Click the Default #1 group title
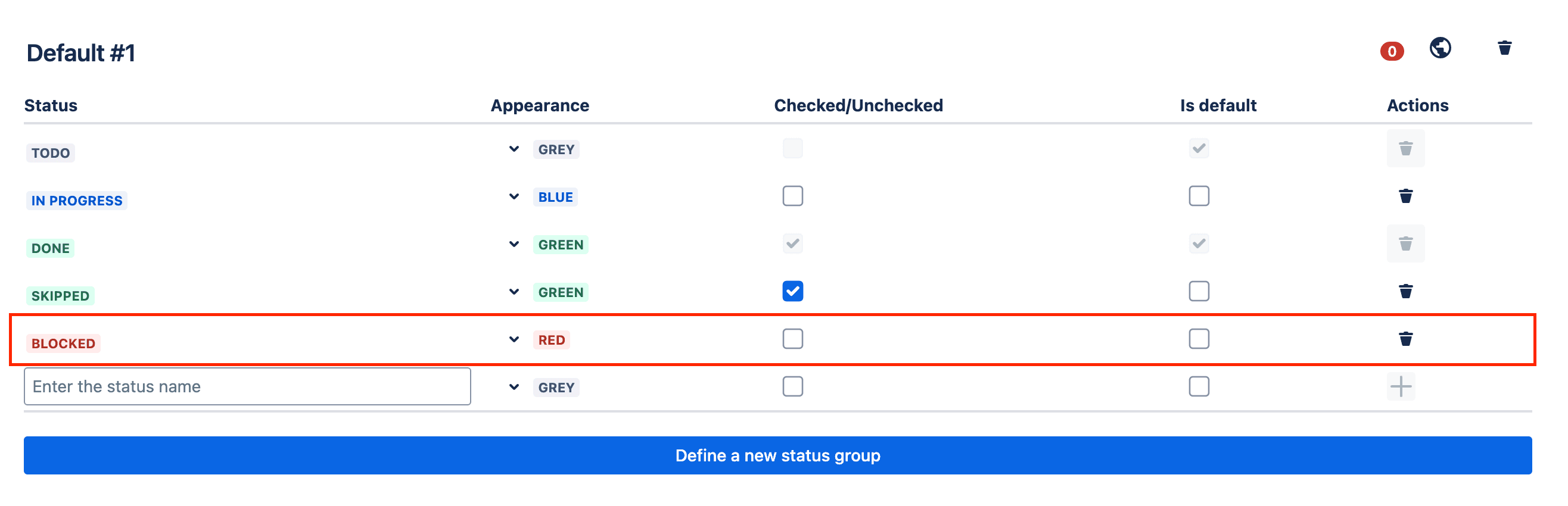Viewport: 1568px width, 506px height. 80,53
